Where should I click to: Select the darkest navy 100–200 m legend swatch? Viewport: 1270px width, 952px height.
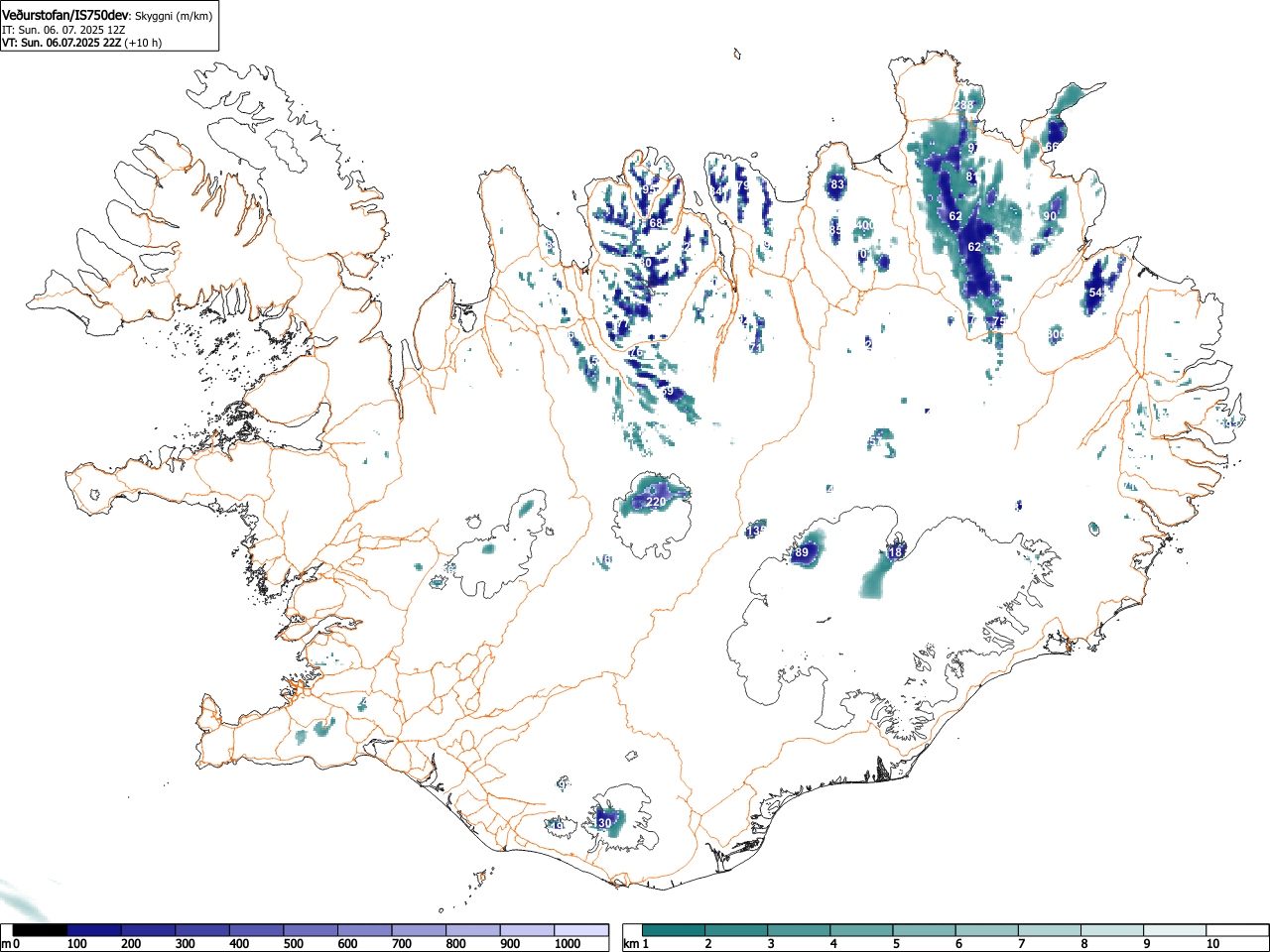94,930
